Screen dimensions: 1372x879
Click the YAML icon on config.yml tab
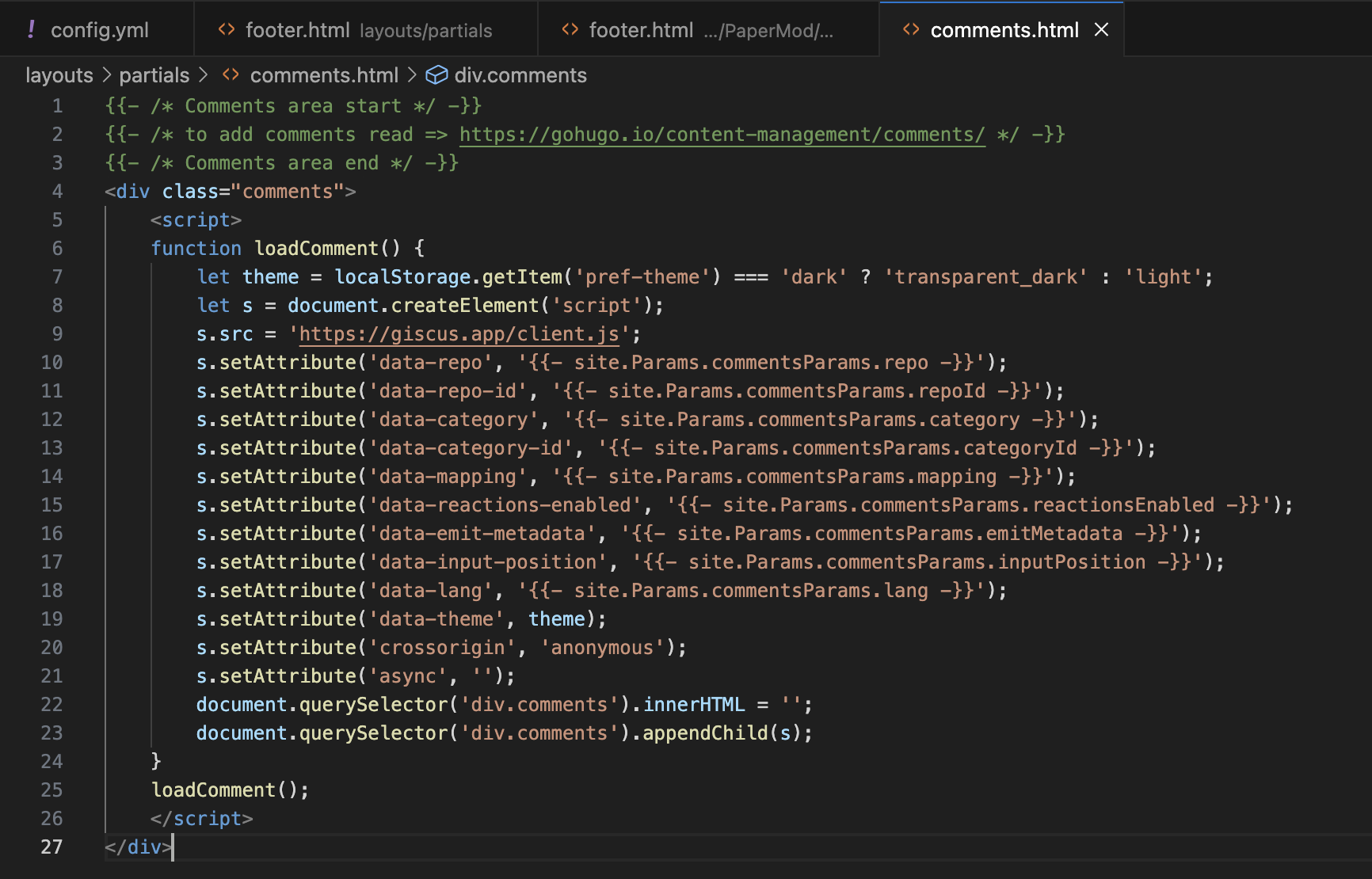click(x=31, y=29)
